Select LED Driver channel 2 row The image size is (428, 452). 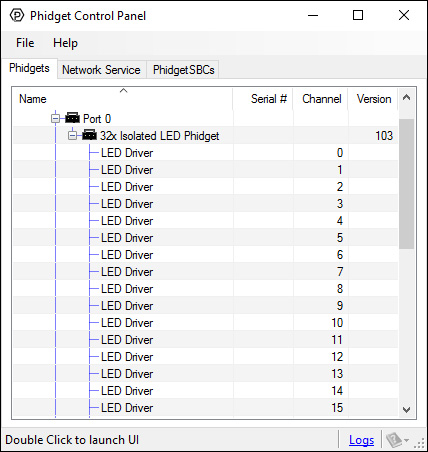(206, 187)
